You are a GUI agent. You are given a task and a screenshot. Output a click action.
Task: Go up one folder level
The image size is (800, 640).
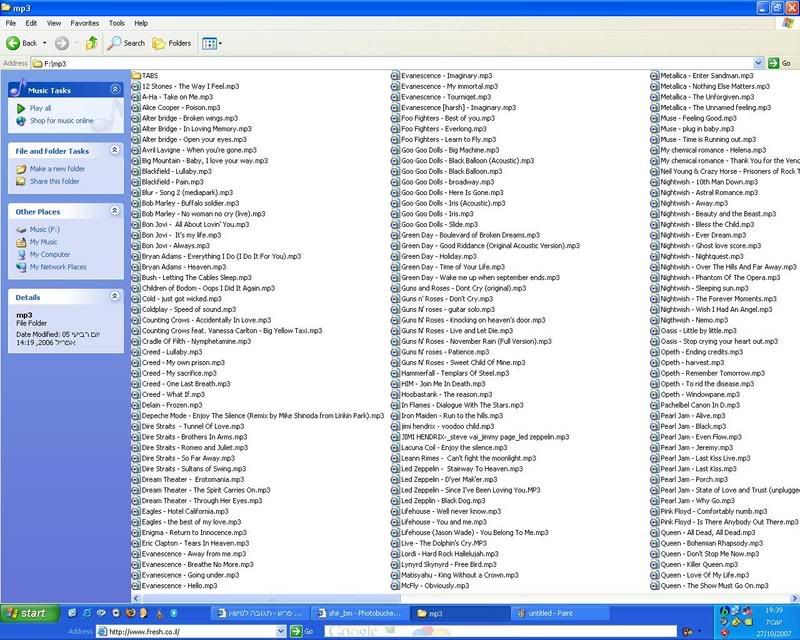pyautogui.click(x=91, y=43)
